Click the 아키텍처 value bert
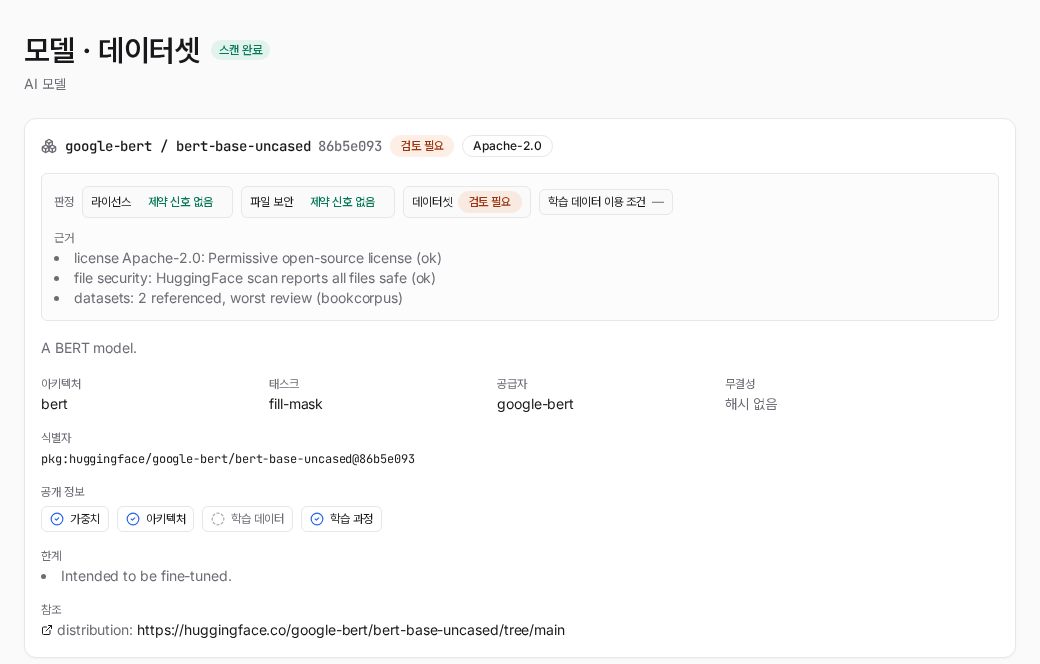The height and width of the screenshot is (664, 1040). [54, 404]
